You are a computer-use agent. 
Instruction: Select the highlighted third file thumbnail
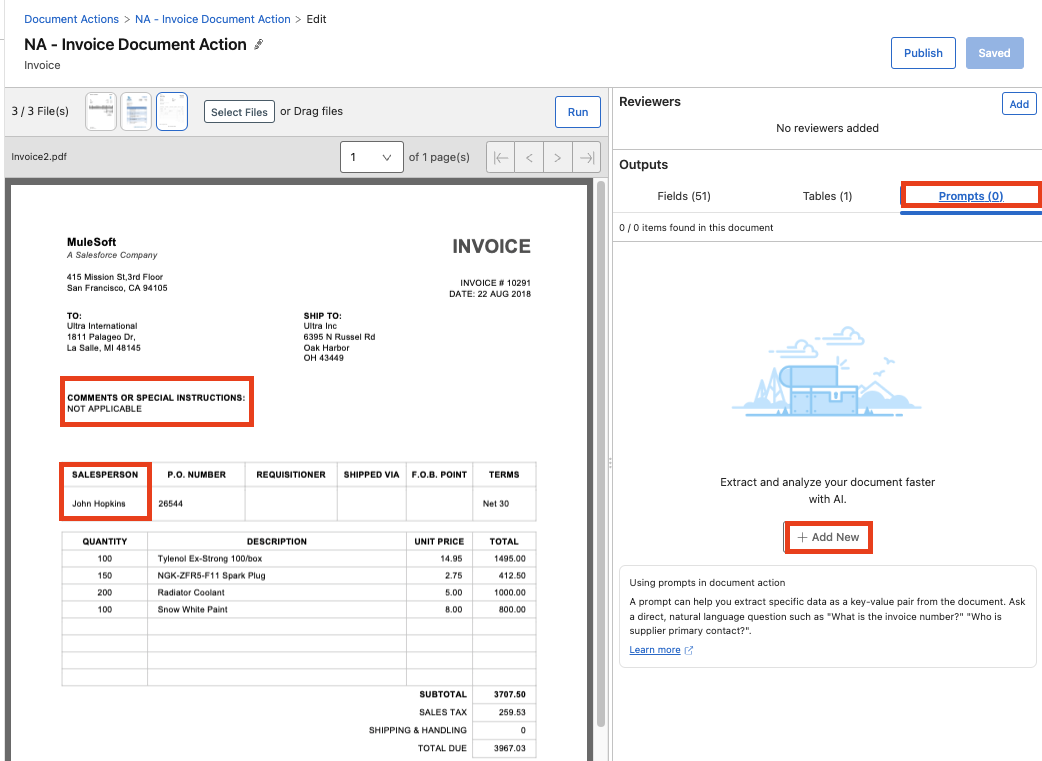[171, 111]
